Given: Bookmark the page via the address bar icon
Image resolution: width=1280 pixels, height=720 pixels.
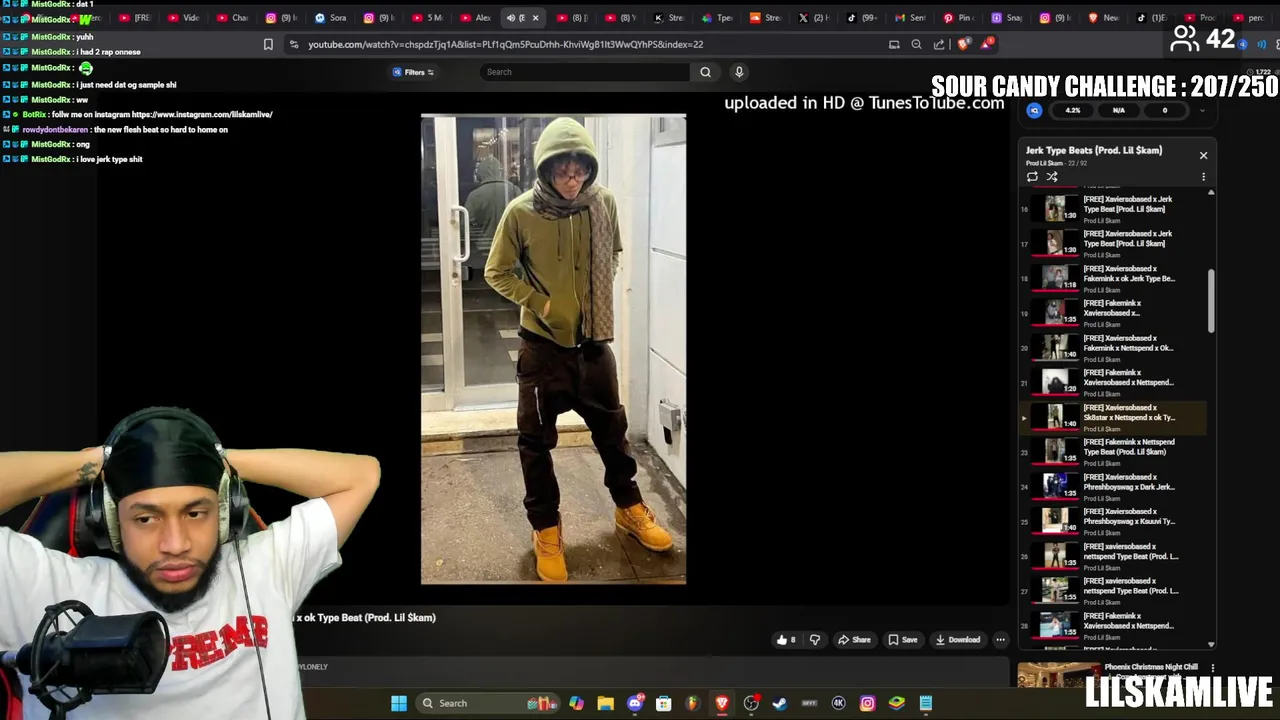Looking at the screenshot, I should coord(268,44).
